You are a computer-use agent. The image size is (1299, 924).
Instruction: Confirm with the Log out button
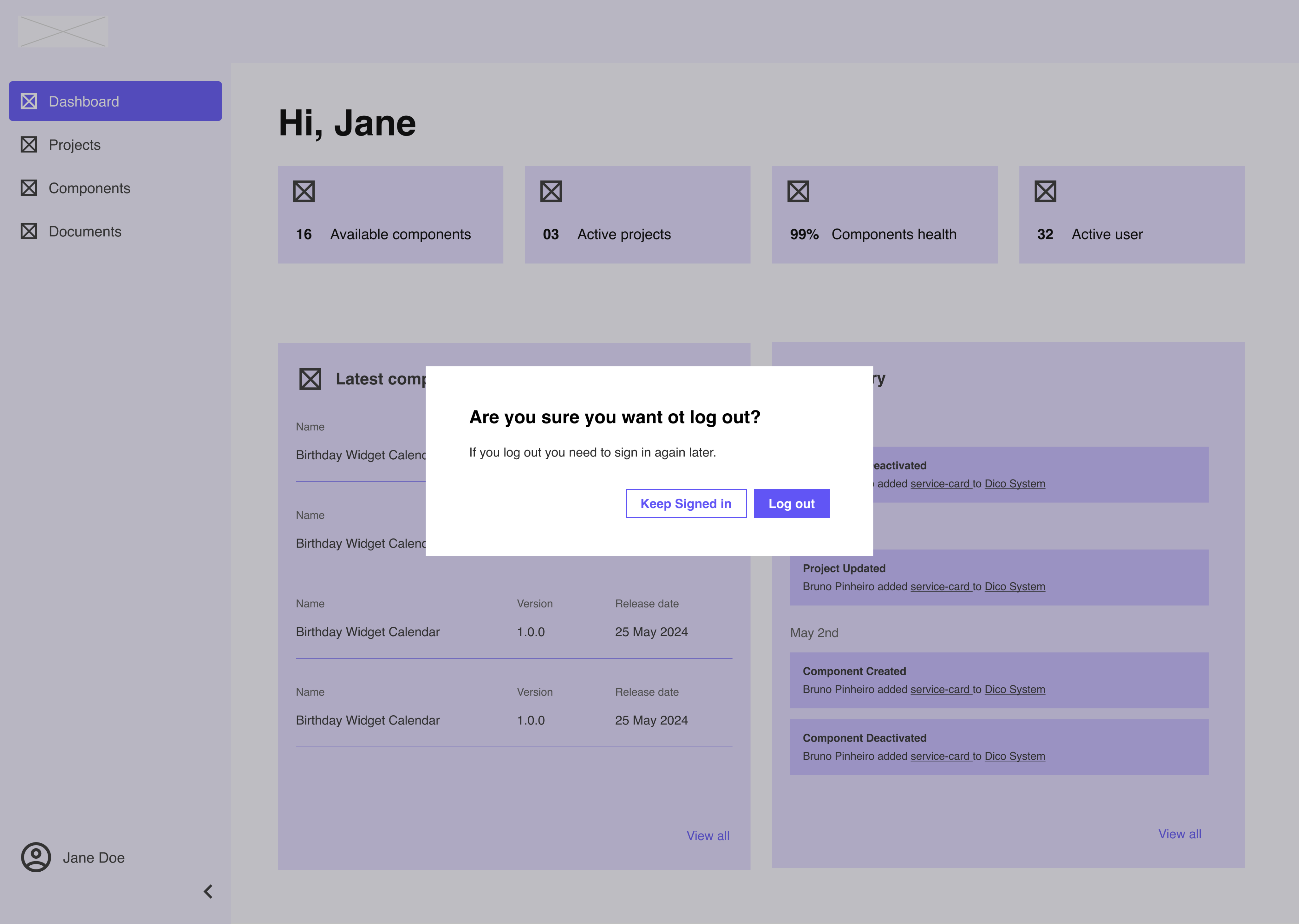[791, 503]
